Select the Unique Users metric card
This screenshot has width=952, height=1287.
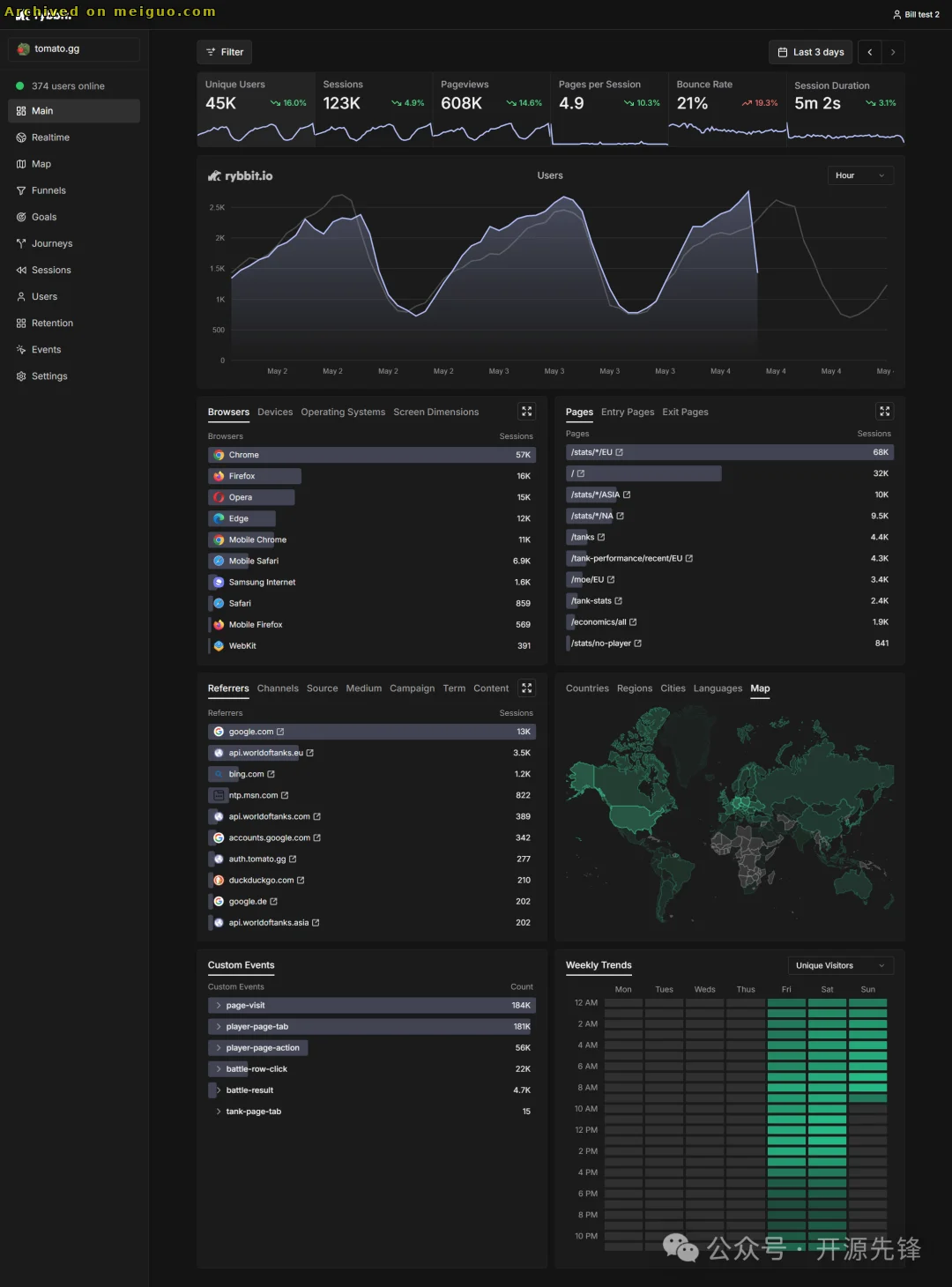coord(256,108)
